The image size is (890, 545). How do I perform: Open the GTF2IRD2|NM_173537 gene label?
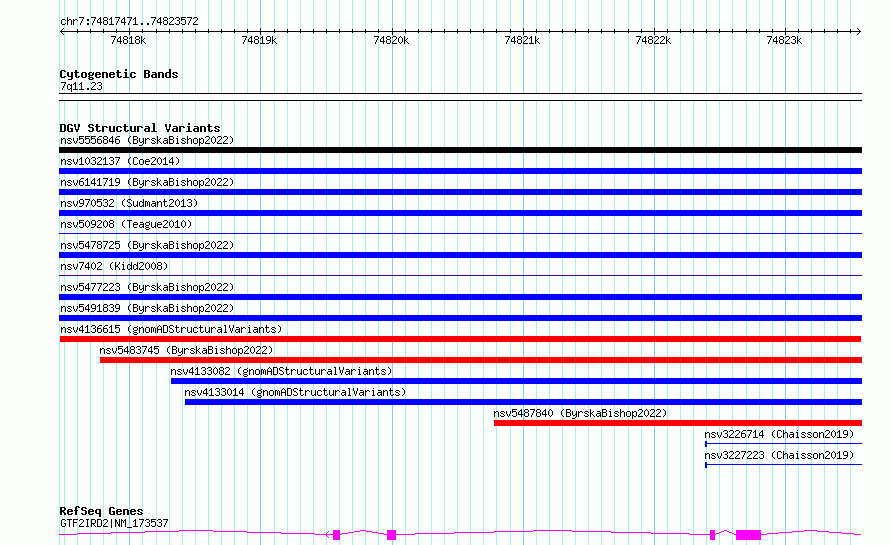(x=114, y=523)
